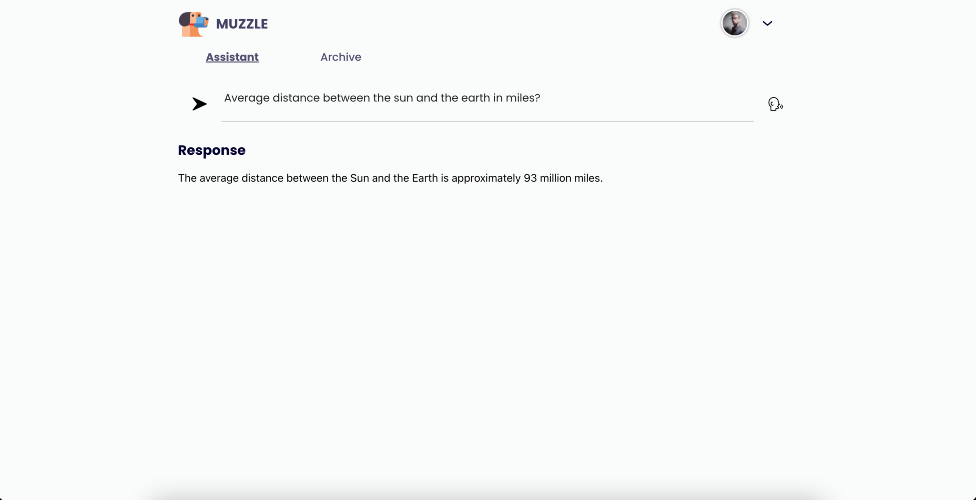Open Archive from the top navigation
The width and height of the screenshot is (976, 500).
[341, 57]
